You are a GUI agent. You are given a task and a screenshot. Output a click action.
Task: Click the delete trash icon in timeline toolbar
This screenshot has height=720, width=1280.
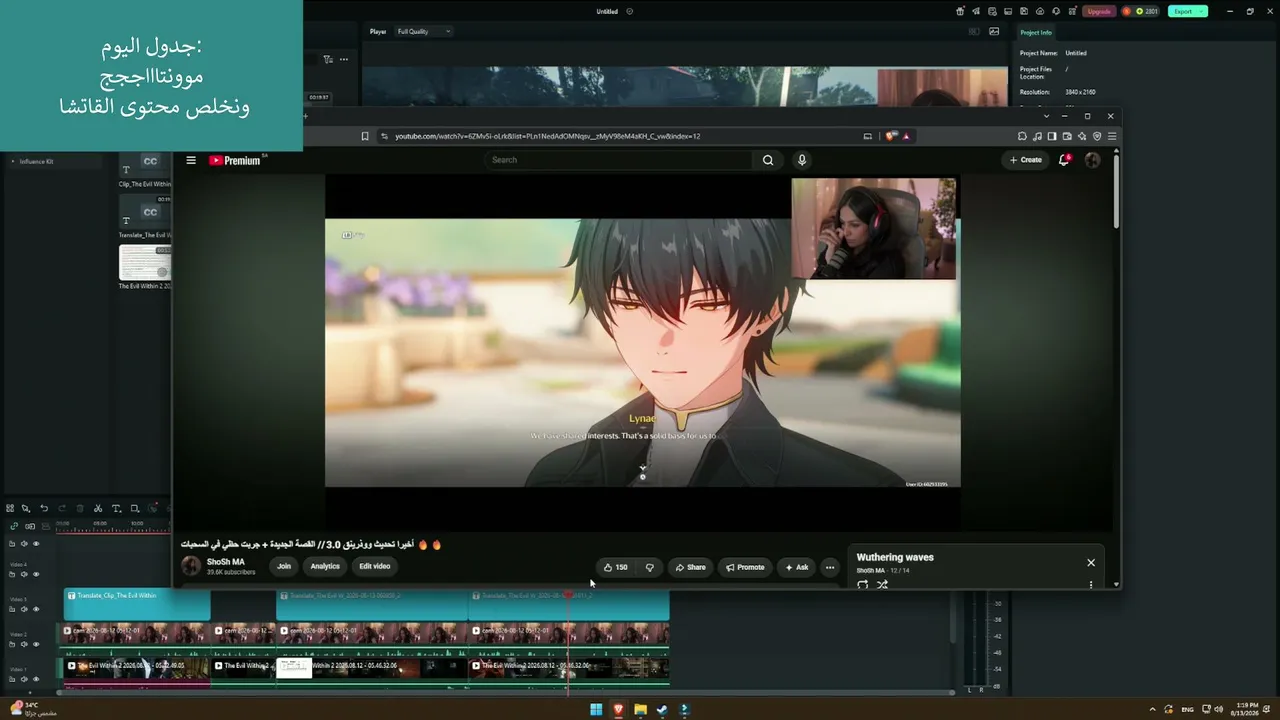coord(80,508)
